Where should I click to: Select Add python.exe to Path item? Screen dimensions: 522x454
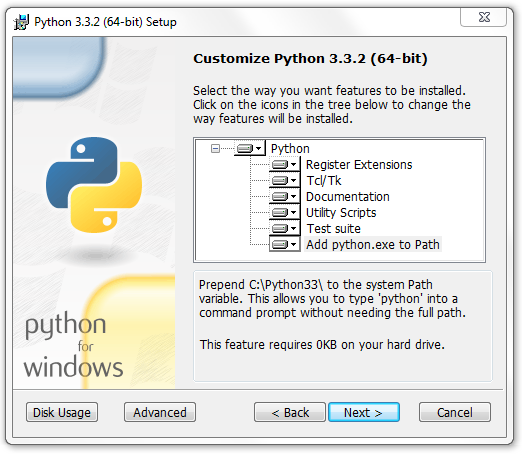click(x=373, y=245)
